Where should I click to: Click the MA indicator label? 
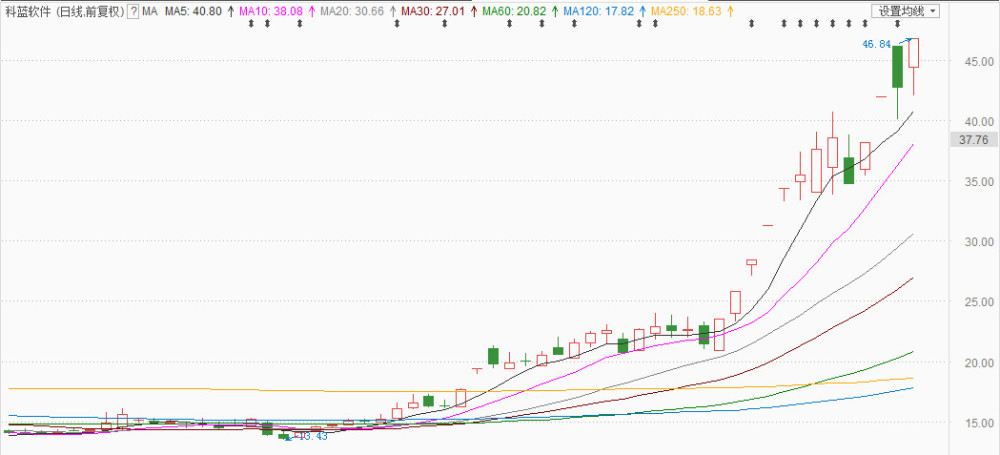point(150,11)
